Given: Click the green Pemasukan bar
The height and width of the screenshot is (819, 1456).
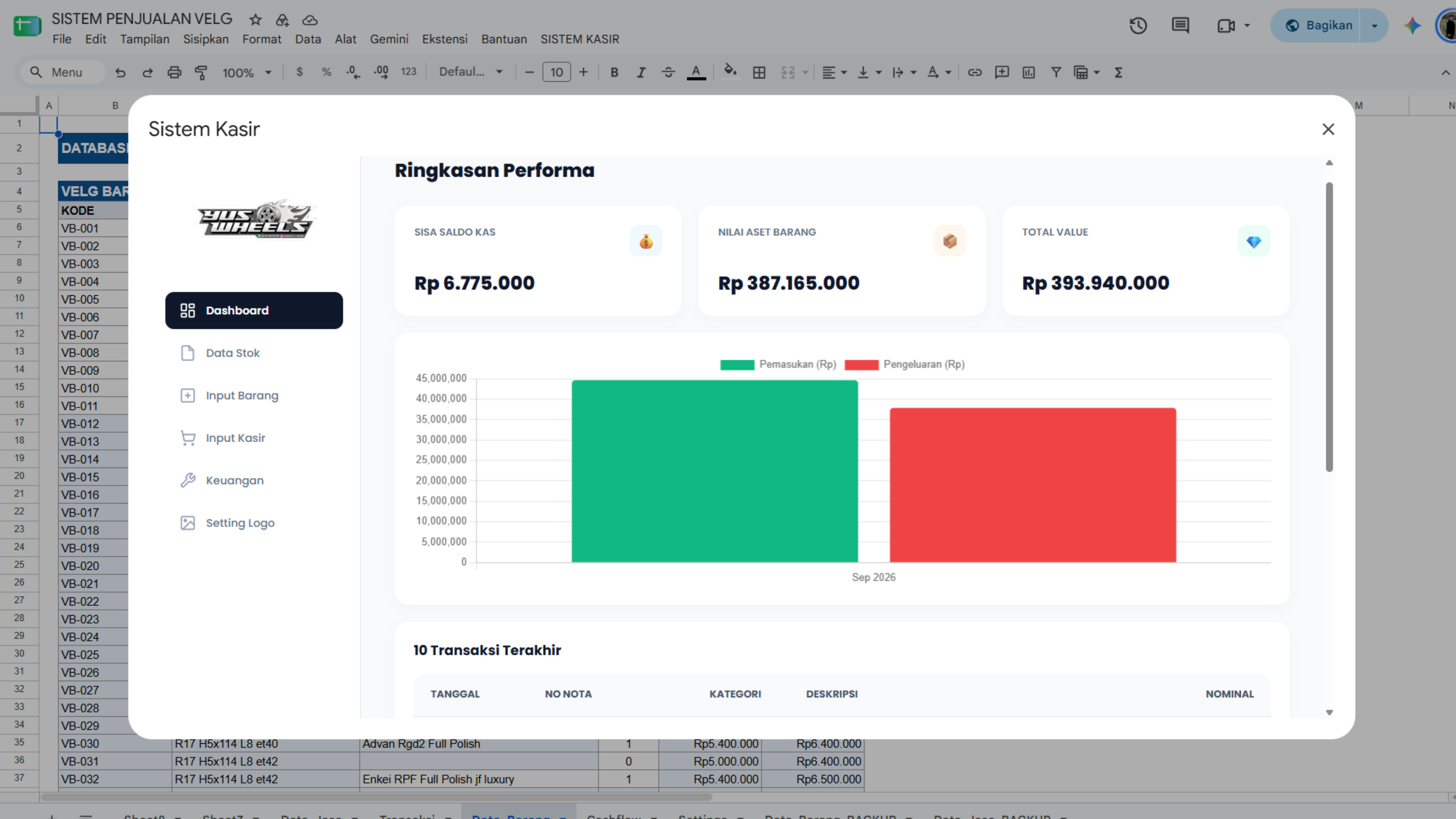Looking at the screenshot, I should 714,472.
